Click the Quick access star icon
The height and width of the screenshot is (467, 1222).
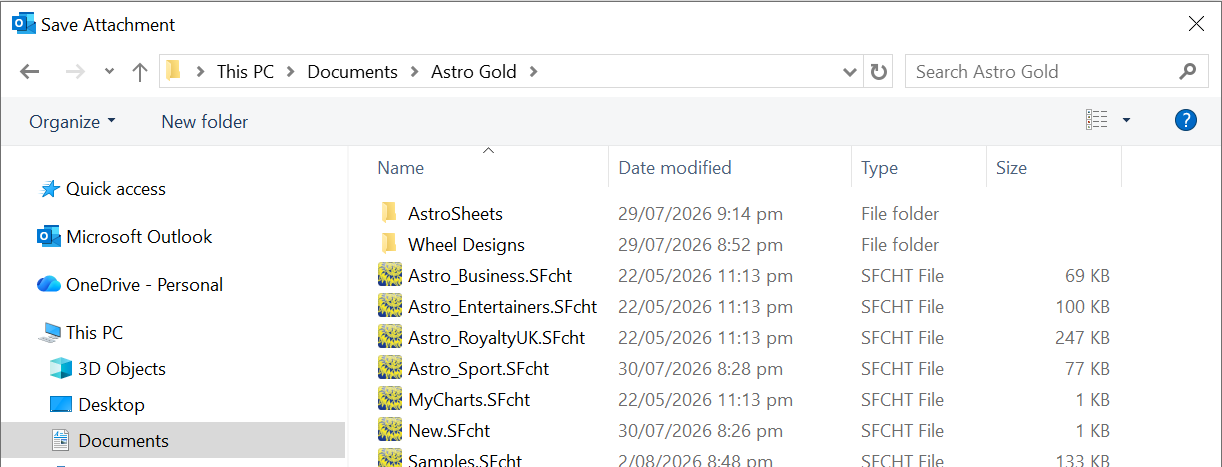point(49,189)
